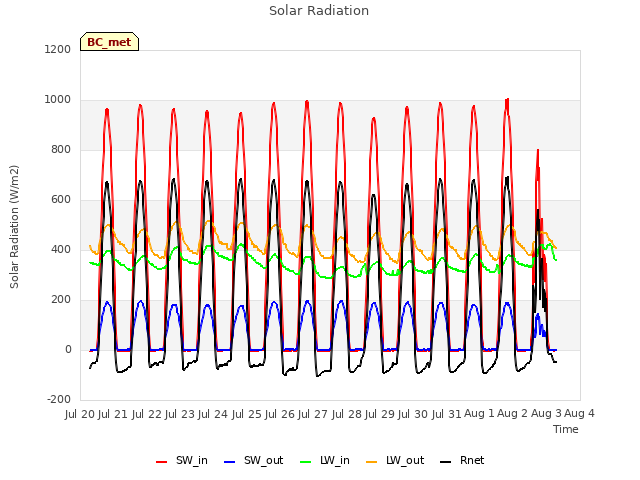Click the Jul 28 x-axis label
Screen dimensions: 640x480
pos(347,414)
